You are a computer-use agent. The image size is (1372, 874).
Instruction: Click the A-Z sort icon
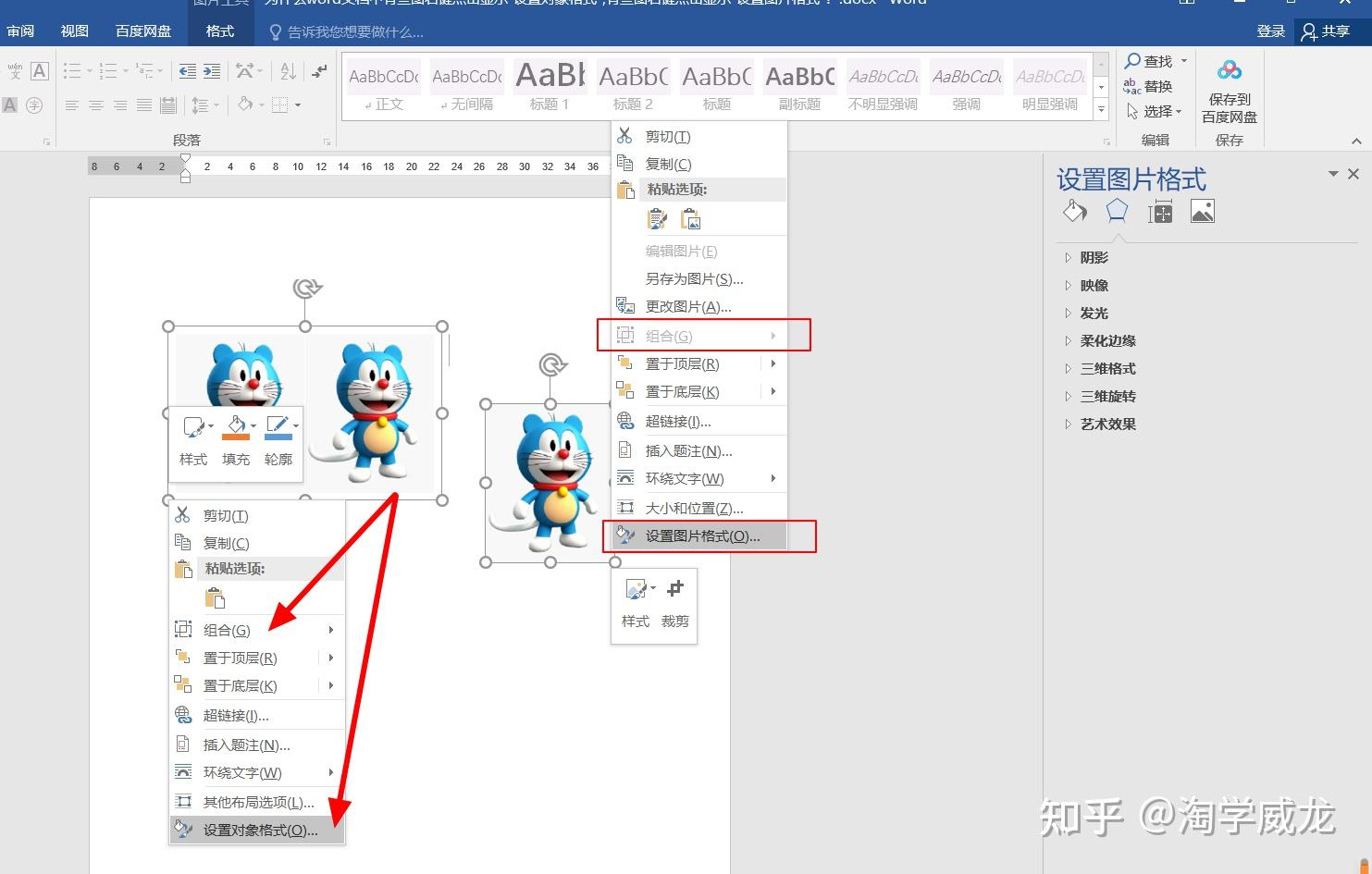click(x=288, y=71)
